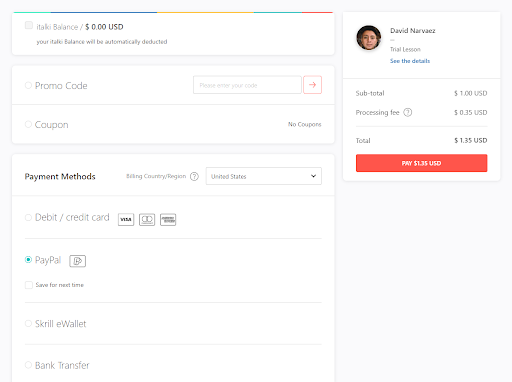The image size is (512, 382).
Task: Click David Narvaez's profile picture
Action: click(369, 38)
